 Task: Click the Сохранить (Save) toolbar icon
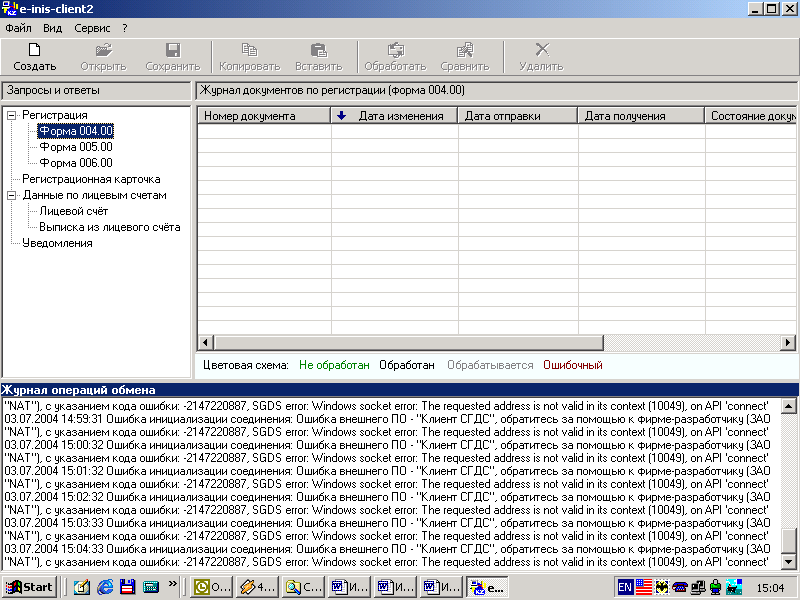(x=172, y=50)
